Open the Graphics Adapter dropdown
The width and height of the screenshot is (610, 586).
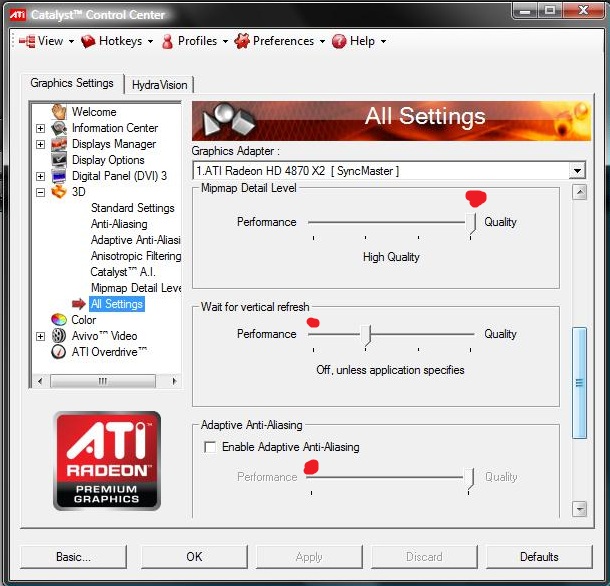click(577, 170)
